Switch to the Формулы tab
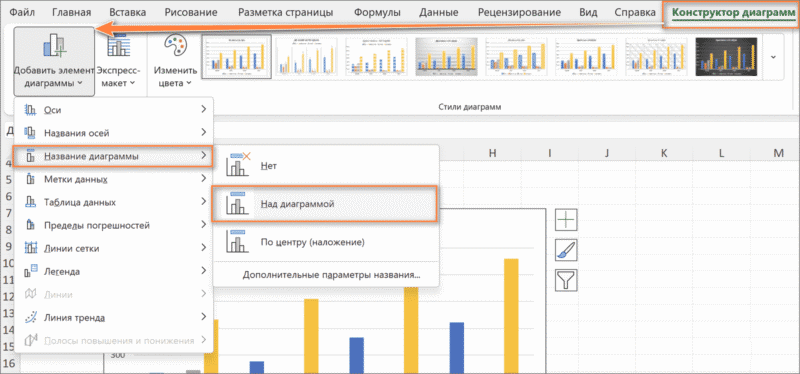The width and height of the screenshot is (800, 374). (x=377, y=12)
